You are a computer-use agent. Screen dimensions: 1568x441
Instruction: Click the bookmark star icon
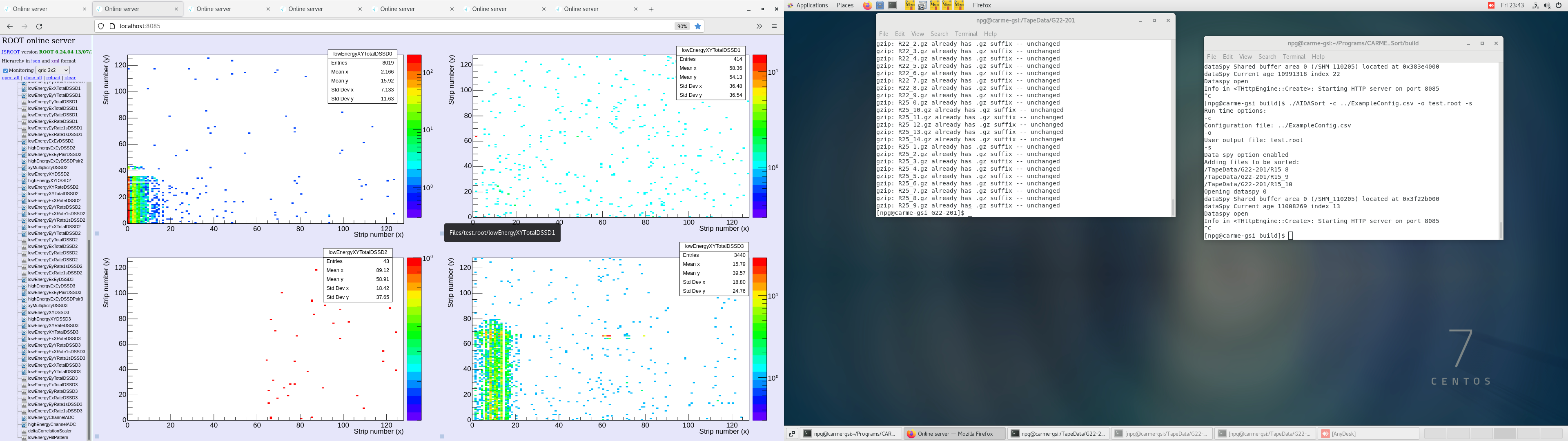(x=698, y=26)
